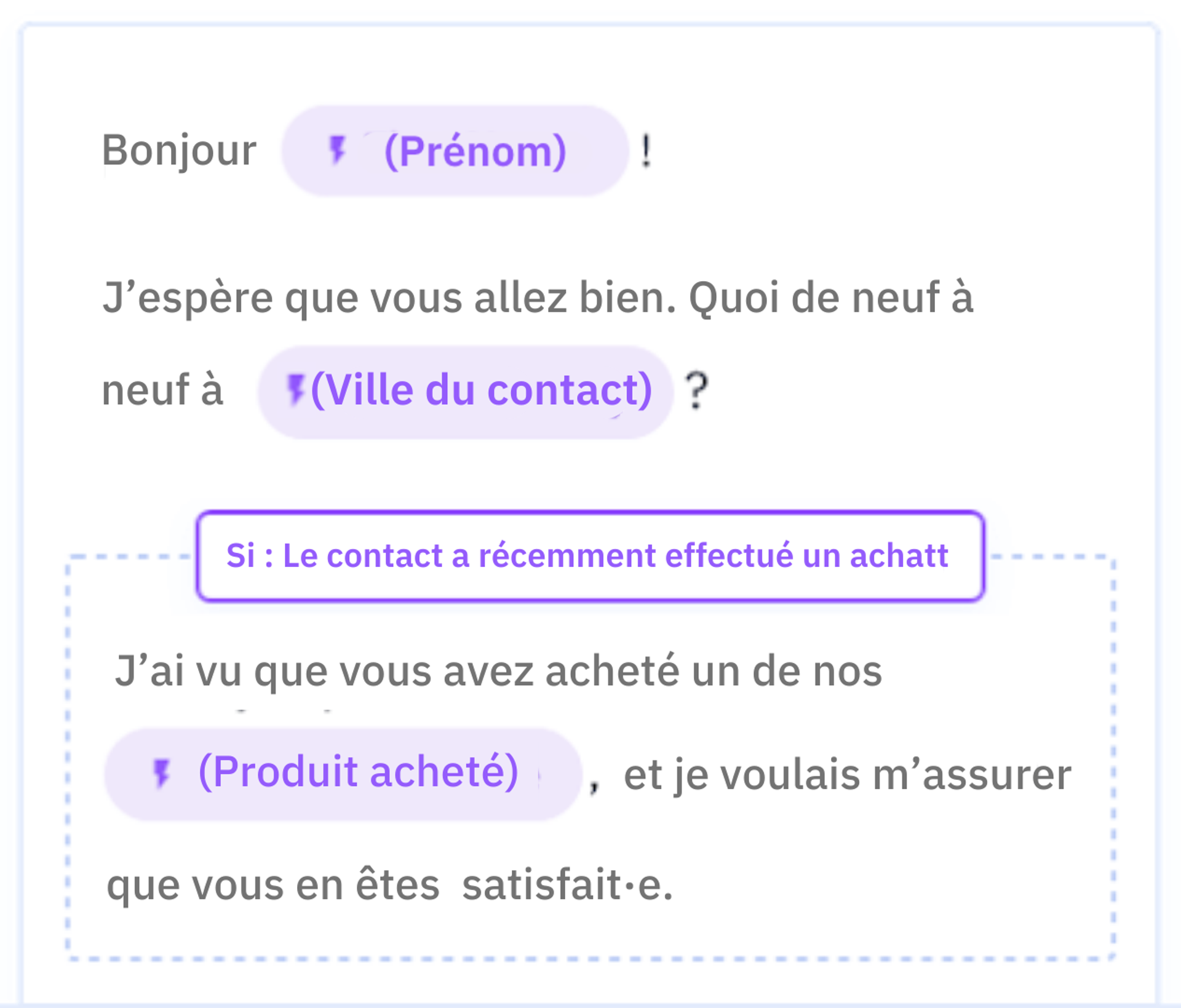Place cursor on the word Bonjour
The width and height of the screenshot is (1181, 1008).
[178, 151]
